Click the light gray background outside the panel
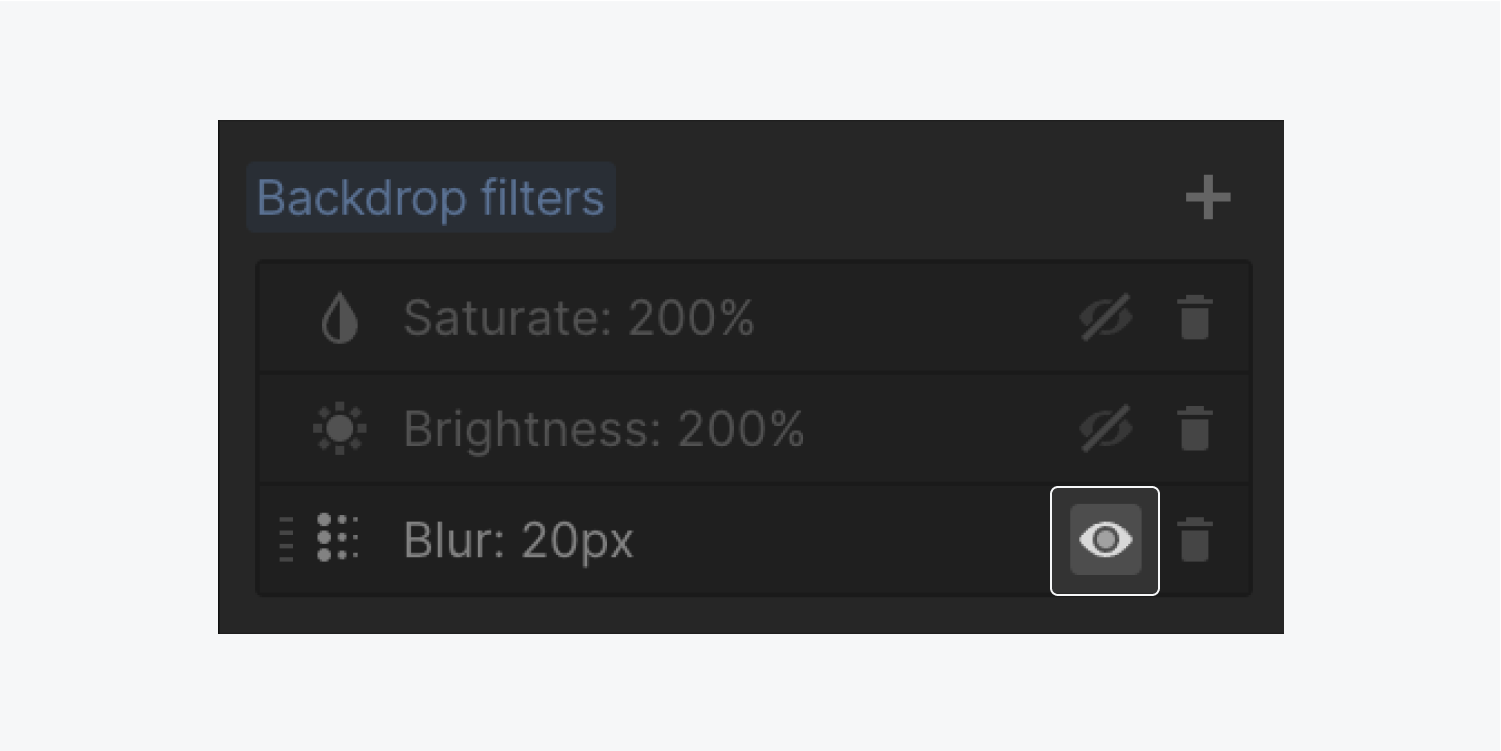 point(750,60)
